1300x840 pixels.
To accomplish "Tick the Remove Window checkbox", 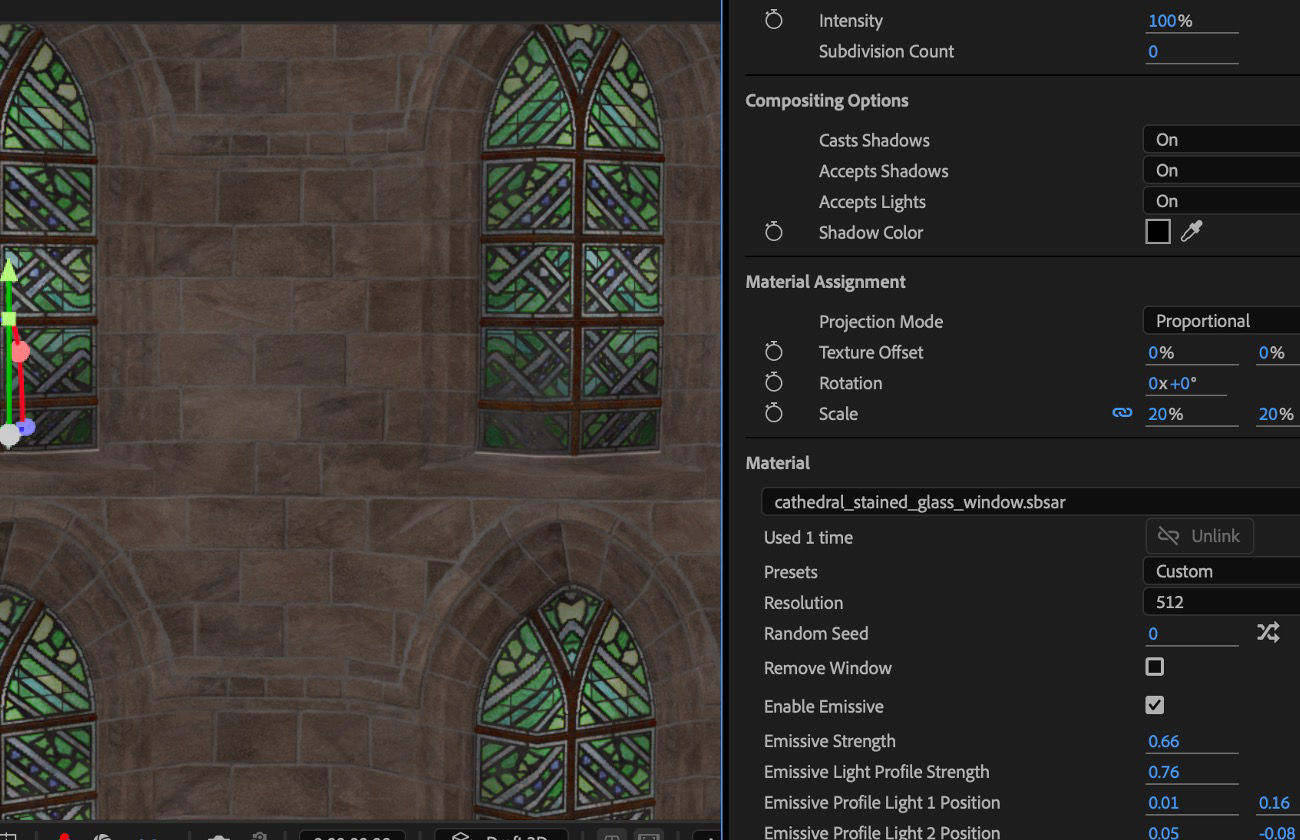I will click(1155, 667).
